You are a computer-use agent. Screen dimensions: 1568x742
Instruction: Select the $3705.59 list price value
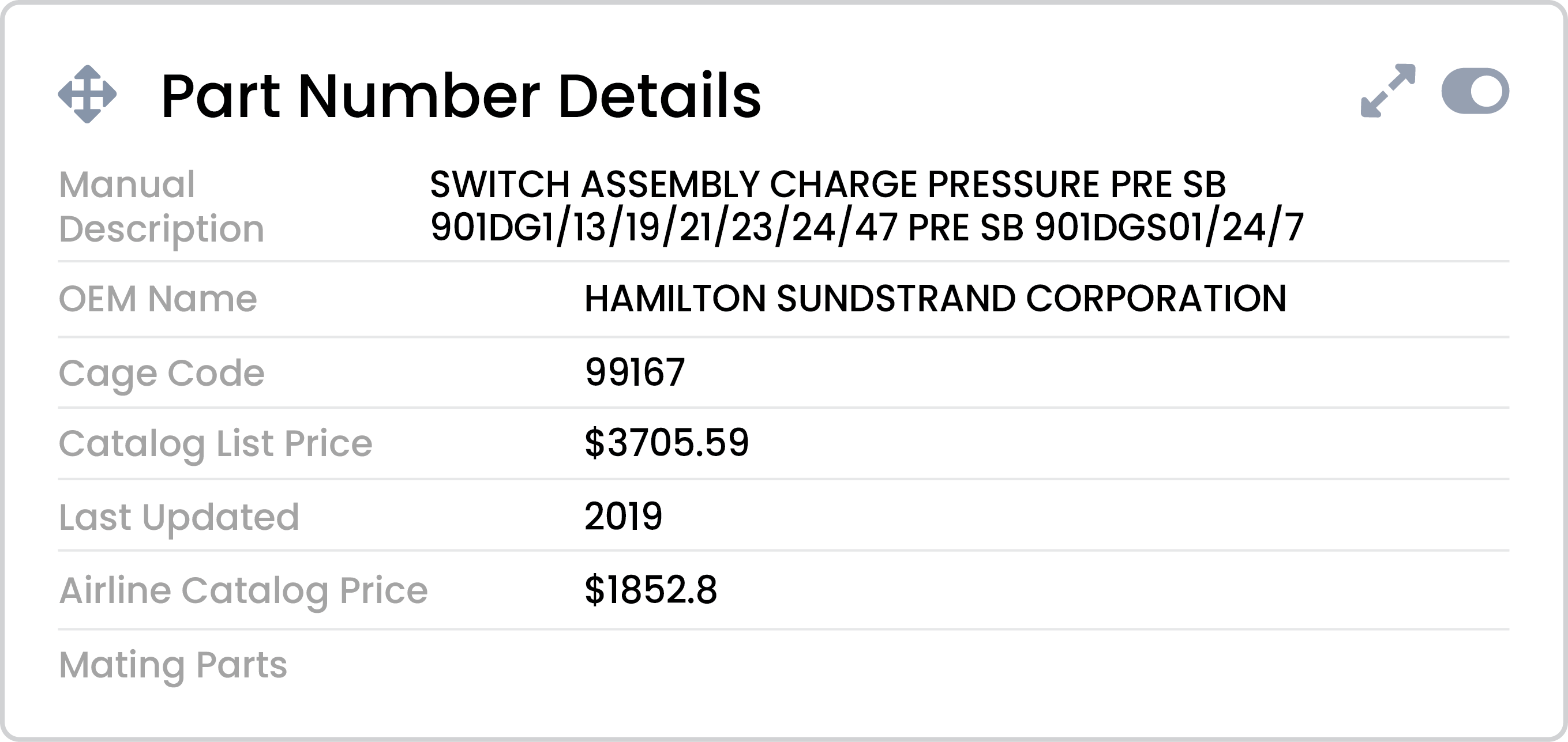click(x=666, y=442)
